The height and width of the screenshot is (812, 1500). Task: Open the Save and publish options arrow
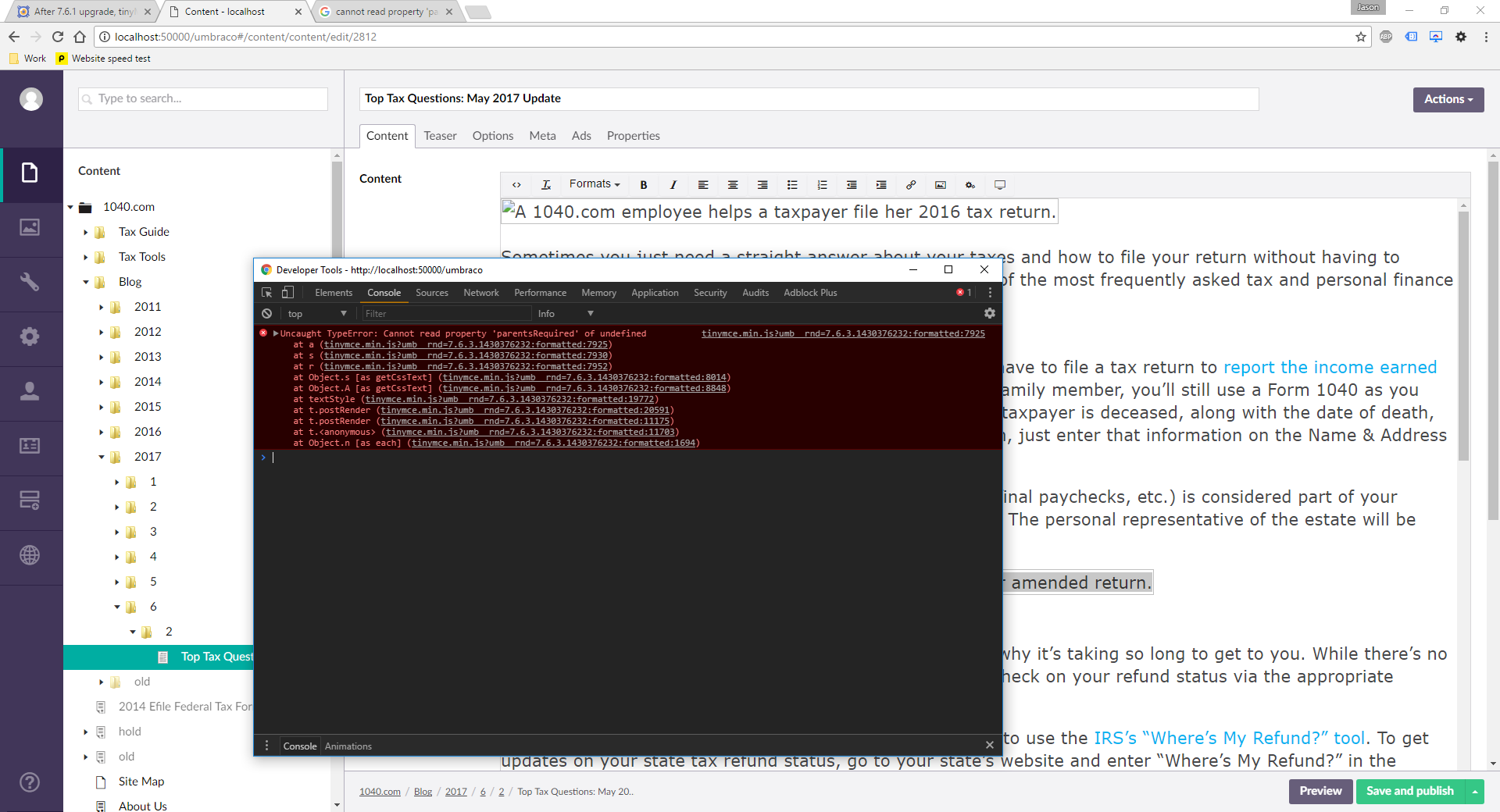[1475, 791]
